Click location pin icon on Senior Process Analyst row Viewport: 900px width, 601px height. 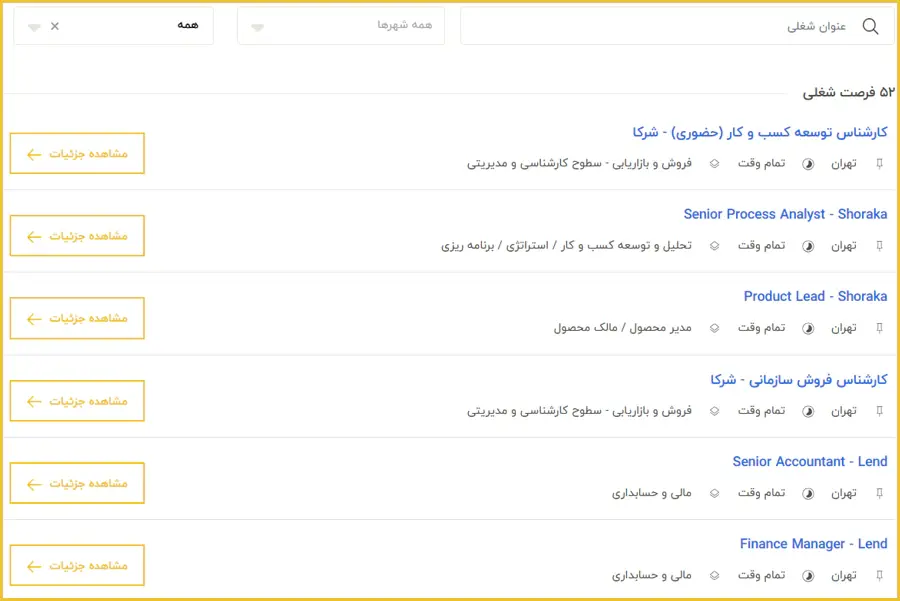(x=880, y=246)
